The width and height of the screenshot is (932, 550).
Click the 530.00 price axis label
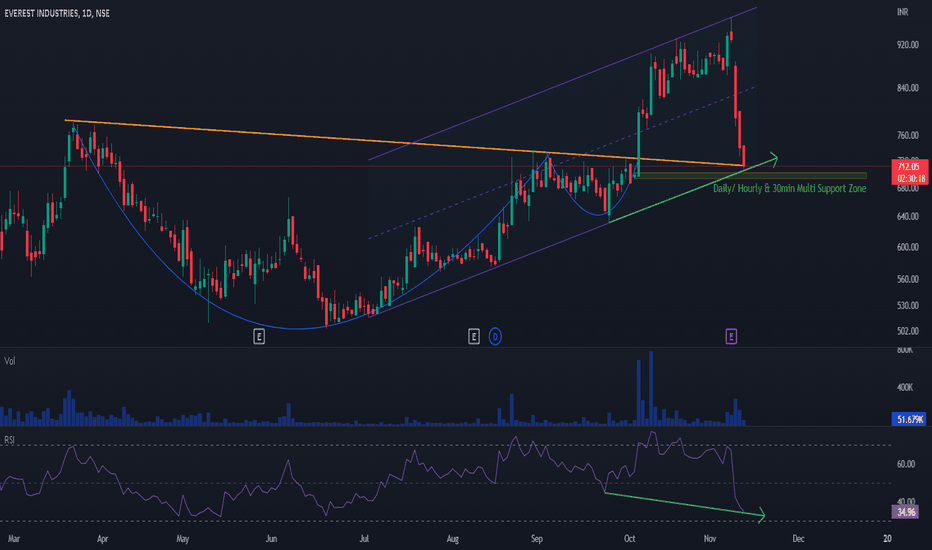pyautogui.click(x=908, y=306)
